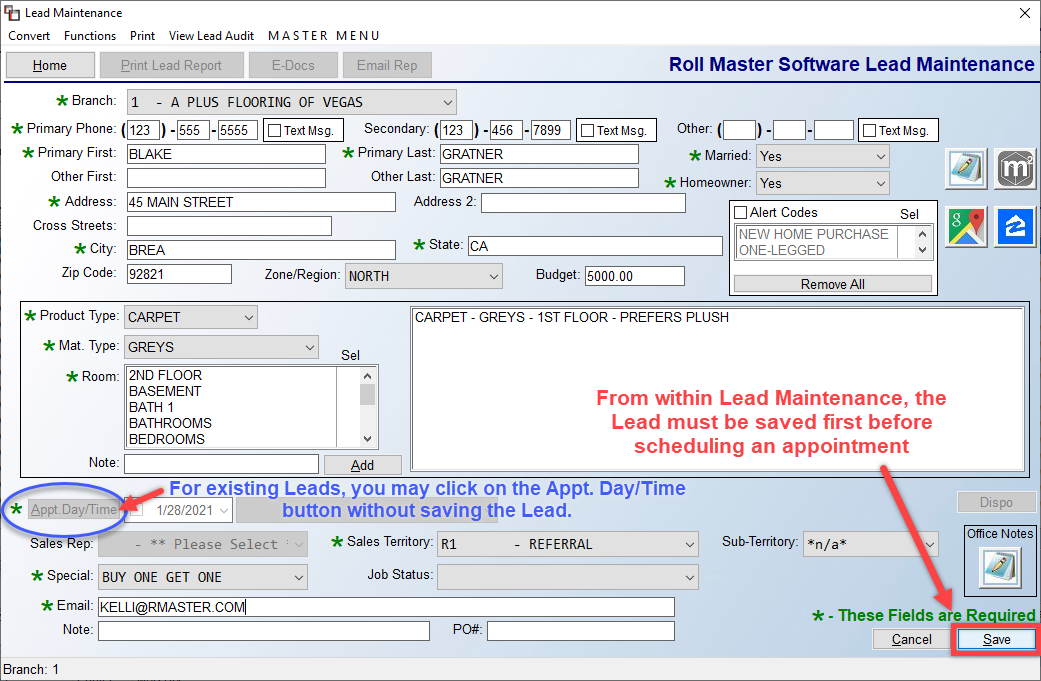Click Alert Codes list scroll down arrow
The height and width of the screenshot is (681, 1041).
pos(922,250)
